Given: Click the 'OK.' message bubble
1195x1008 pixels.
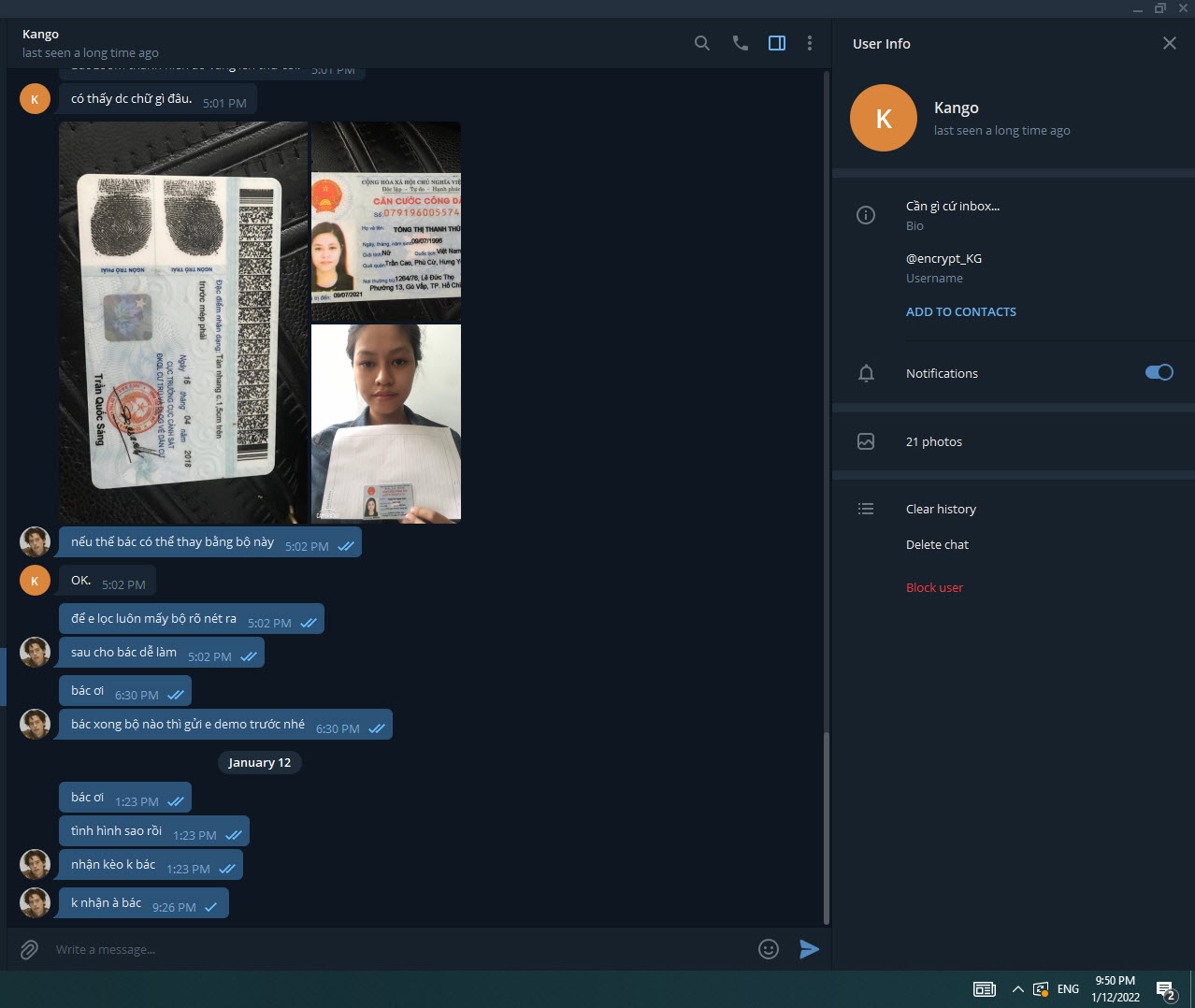Looking at the screenshot, I should click(108, 581).
